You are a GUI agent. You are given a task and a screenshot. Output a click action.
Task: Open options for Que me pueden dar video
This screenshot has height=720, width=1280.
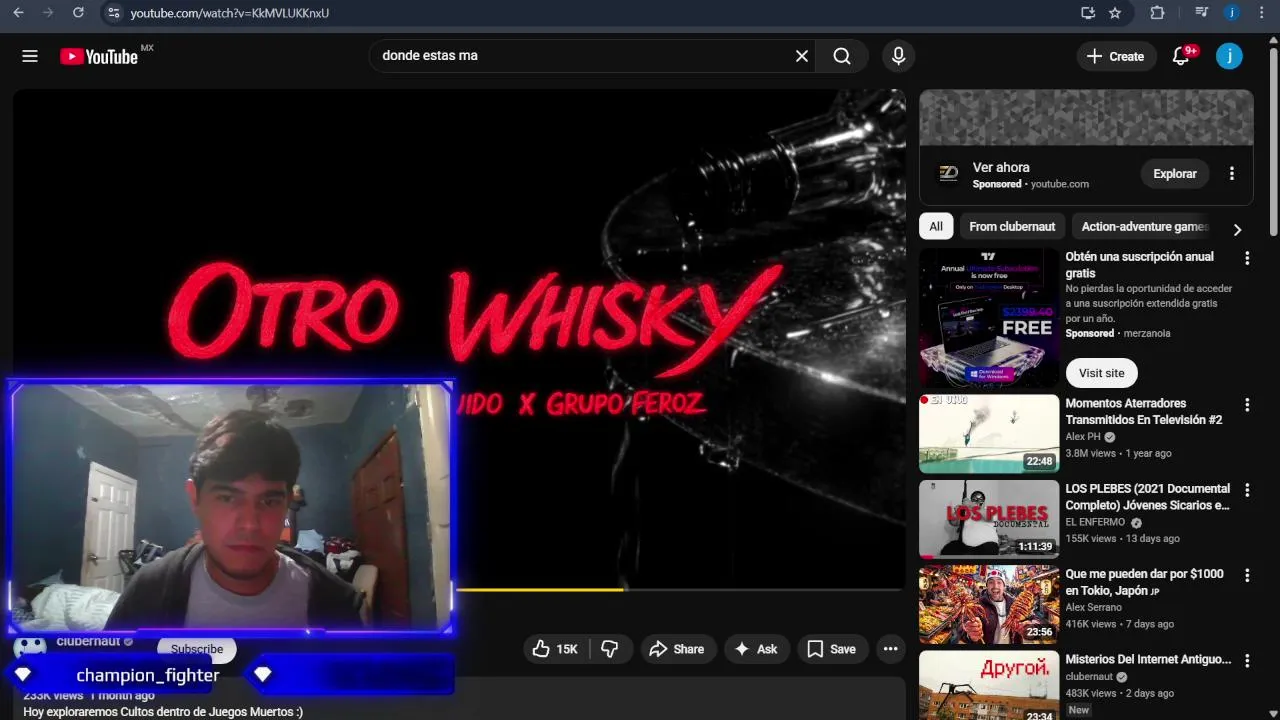[1247, 575]
